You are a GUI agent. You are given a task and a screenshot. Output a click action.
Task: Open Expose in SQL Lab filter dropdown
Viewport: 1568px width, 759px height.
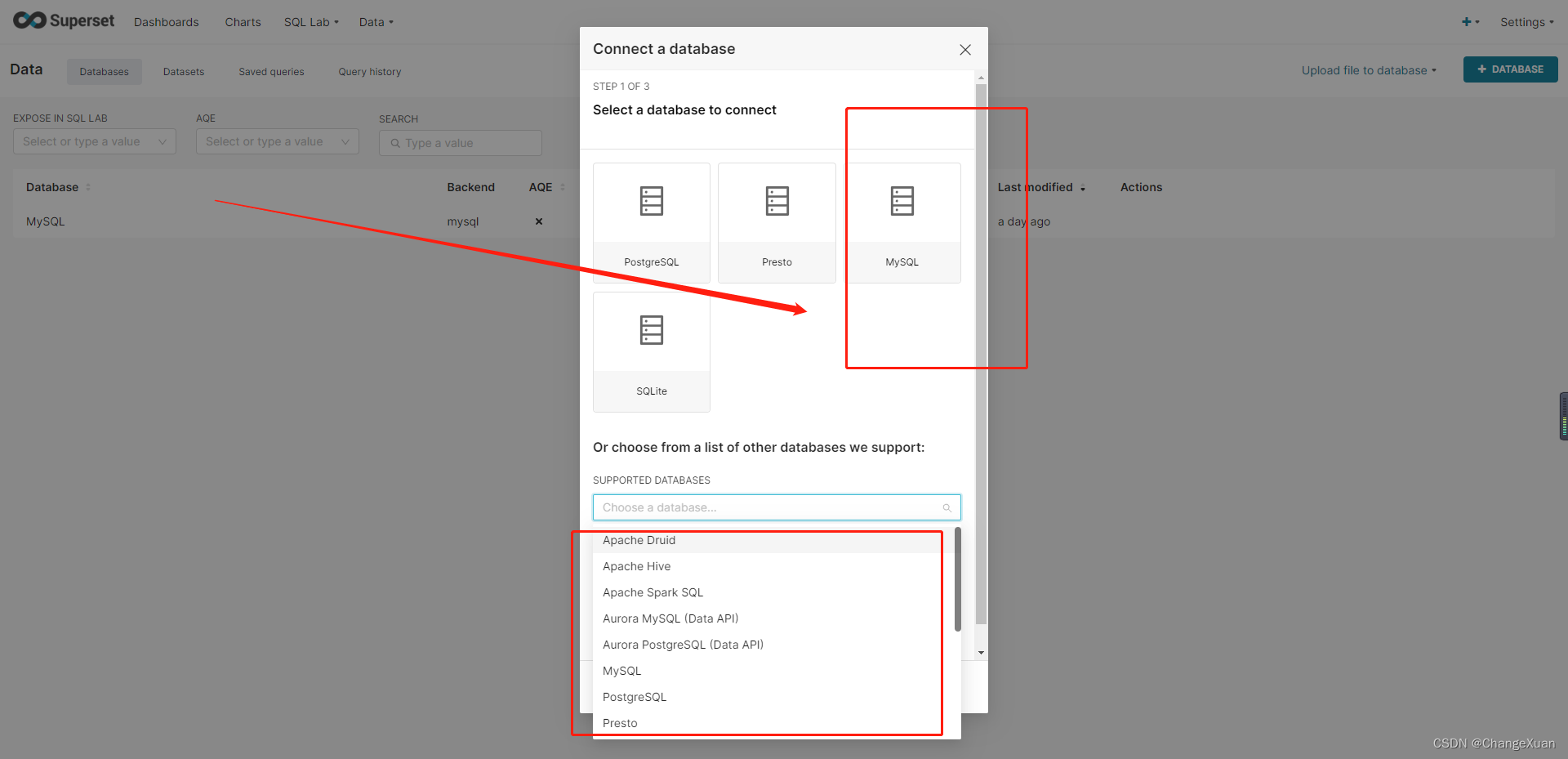[x=95, y=141]
